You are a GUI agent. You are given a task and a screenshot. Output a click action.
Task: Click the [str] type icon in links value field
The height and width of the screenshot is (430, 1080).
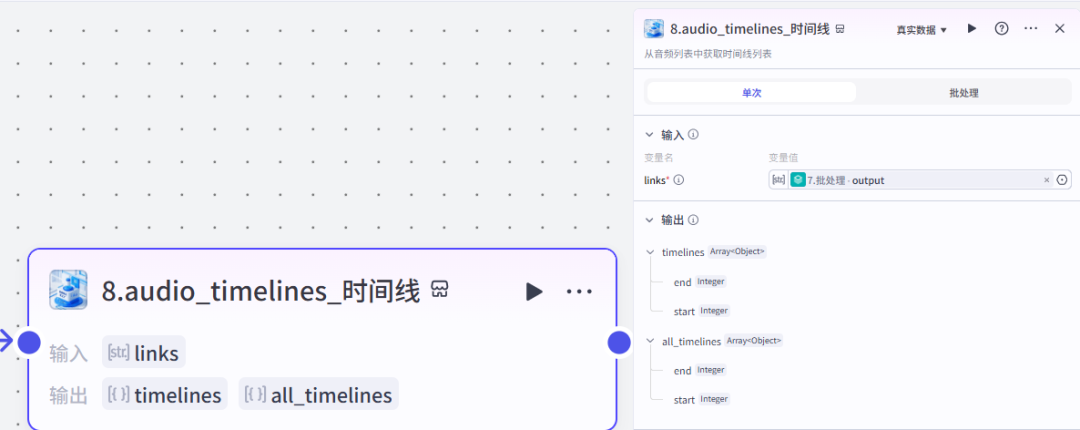click(x=779, y=180)
